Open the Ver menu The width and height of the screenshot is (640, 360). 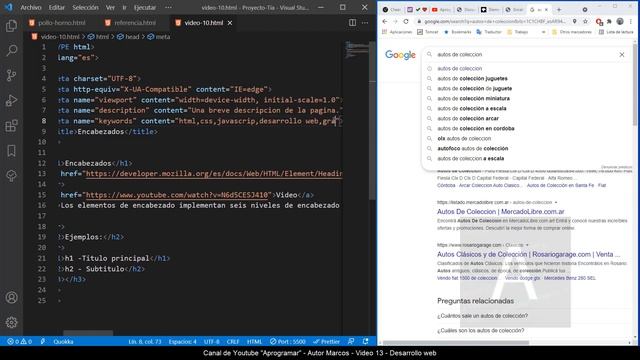pyautogui.click(x=110, y=7)
